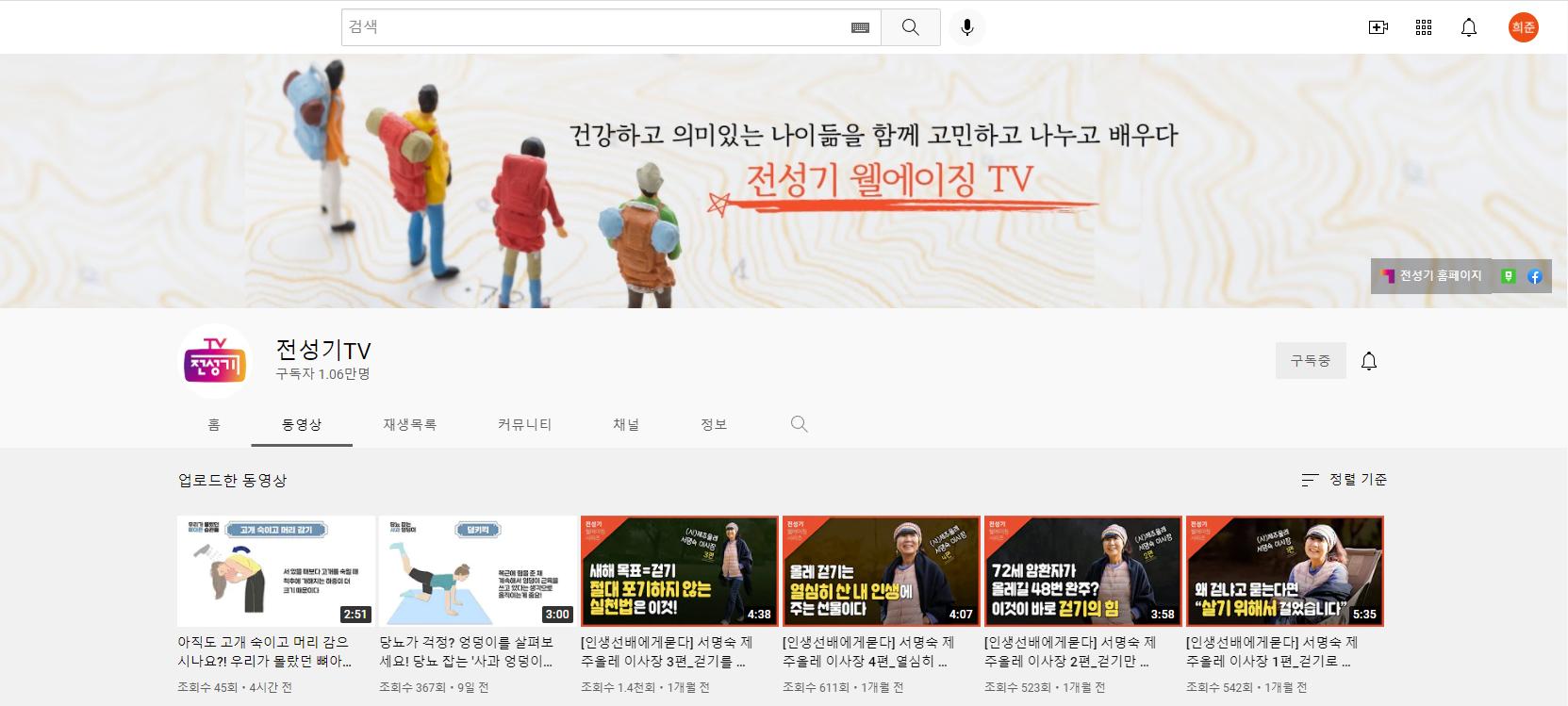Open the account avatar menu

[1523, 27]
